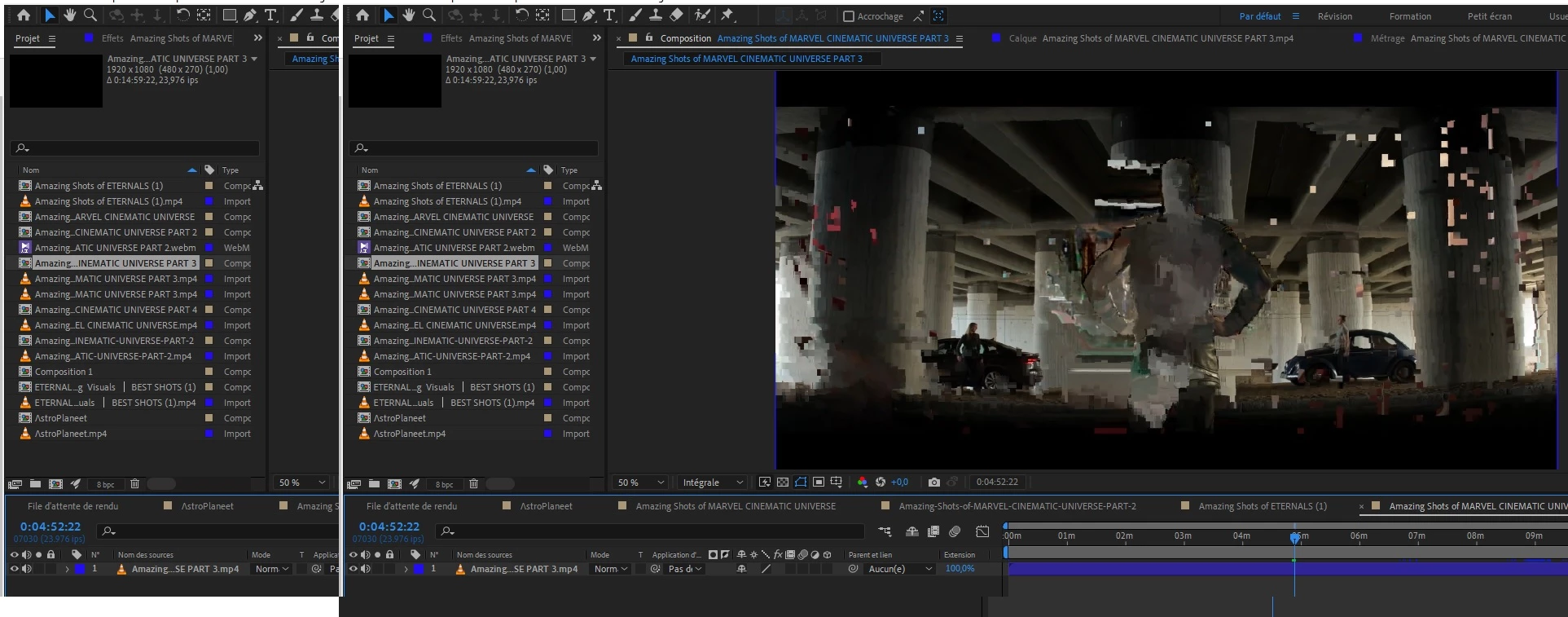Open the 50 % zoom dropdown in composition viewer

point(641,483)
